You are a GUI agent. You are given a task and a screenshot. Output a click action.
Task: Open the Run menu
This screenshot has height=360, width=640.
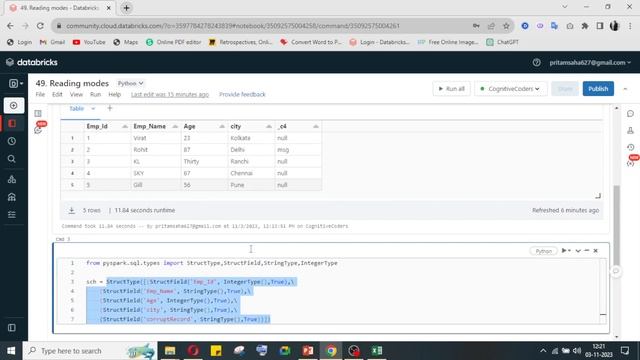(x=96, y=94)
